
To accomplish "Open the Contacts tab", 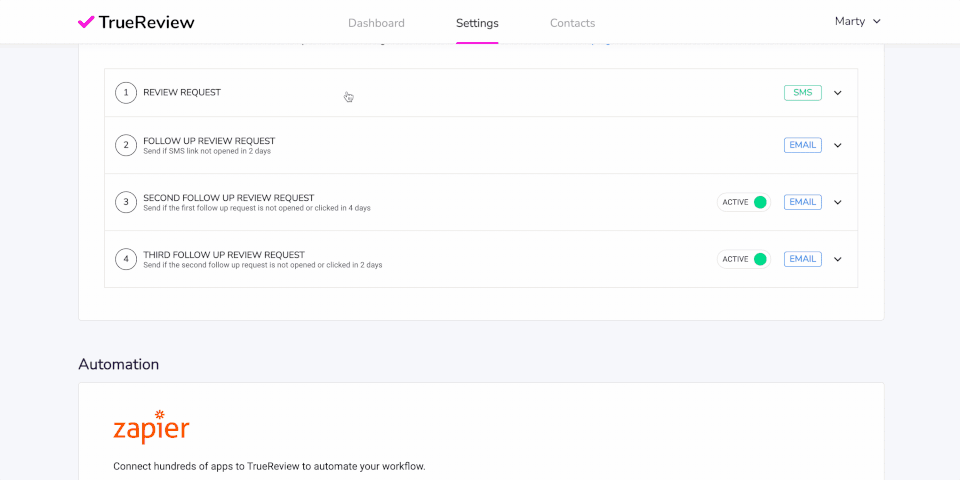I will (x=572, y=23).
